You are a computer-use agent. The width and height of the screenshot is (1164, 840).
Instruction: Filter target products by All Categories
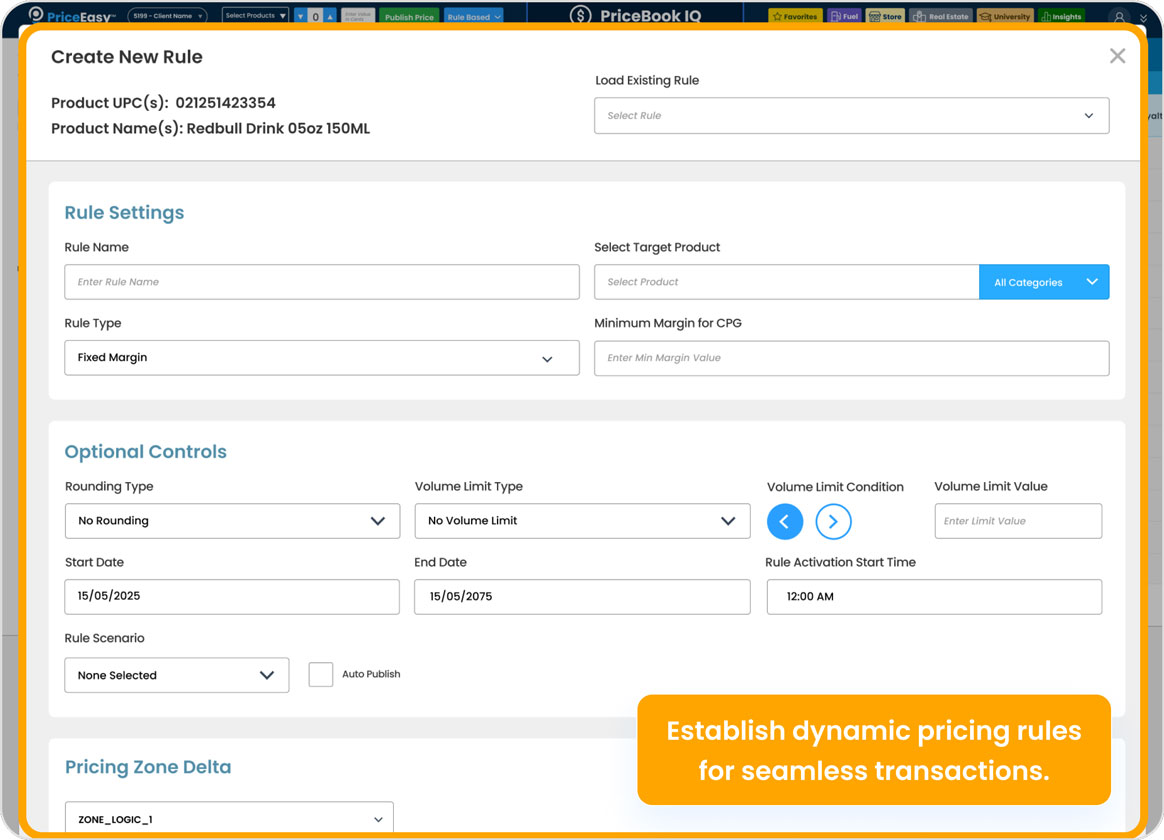1043,282
